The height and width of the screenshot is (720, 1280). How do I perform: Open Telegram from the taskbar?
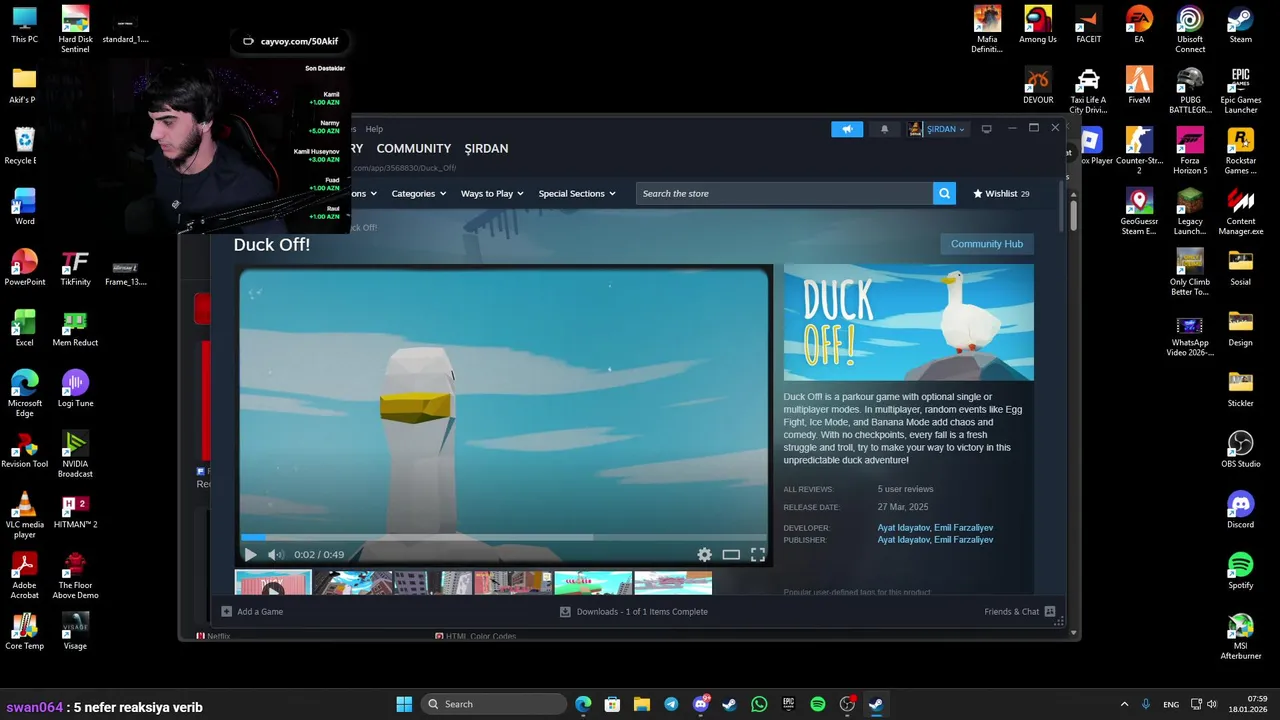click(x=671, y=704)
